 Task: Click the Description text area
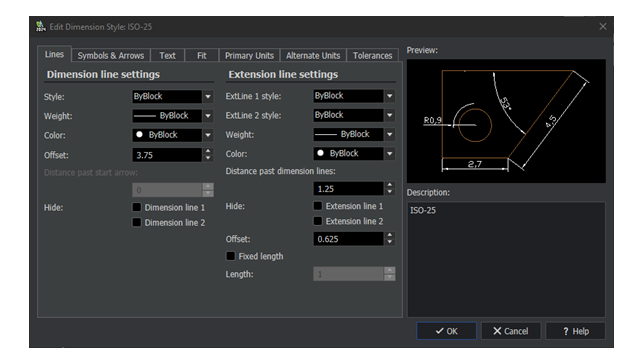pos(506,259)
